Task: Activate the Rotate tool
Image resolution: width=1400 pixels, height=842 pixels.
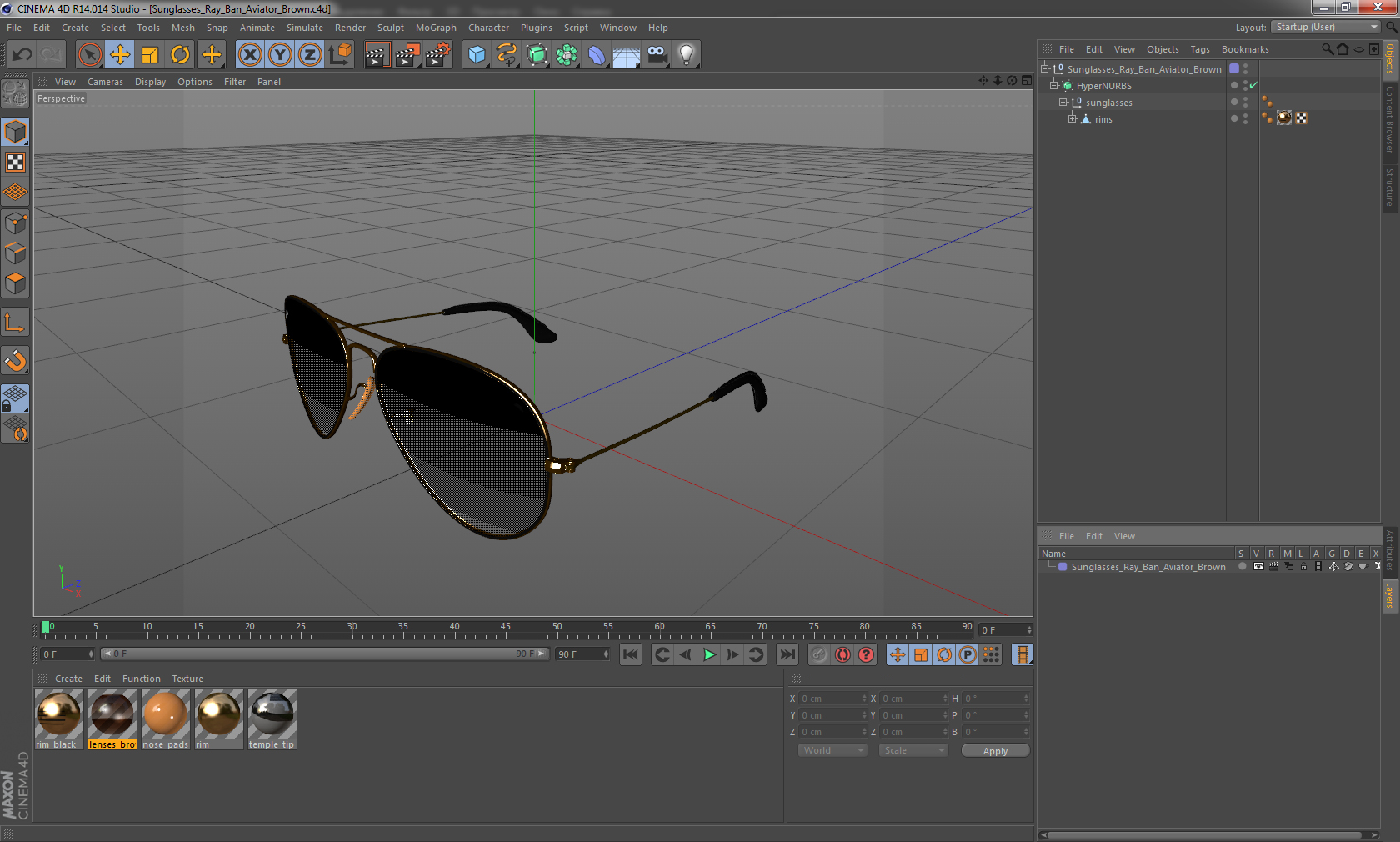Action: [x=180, y=55]
